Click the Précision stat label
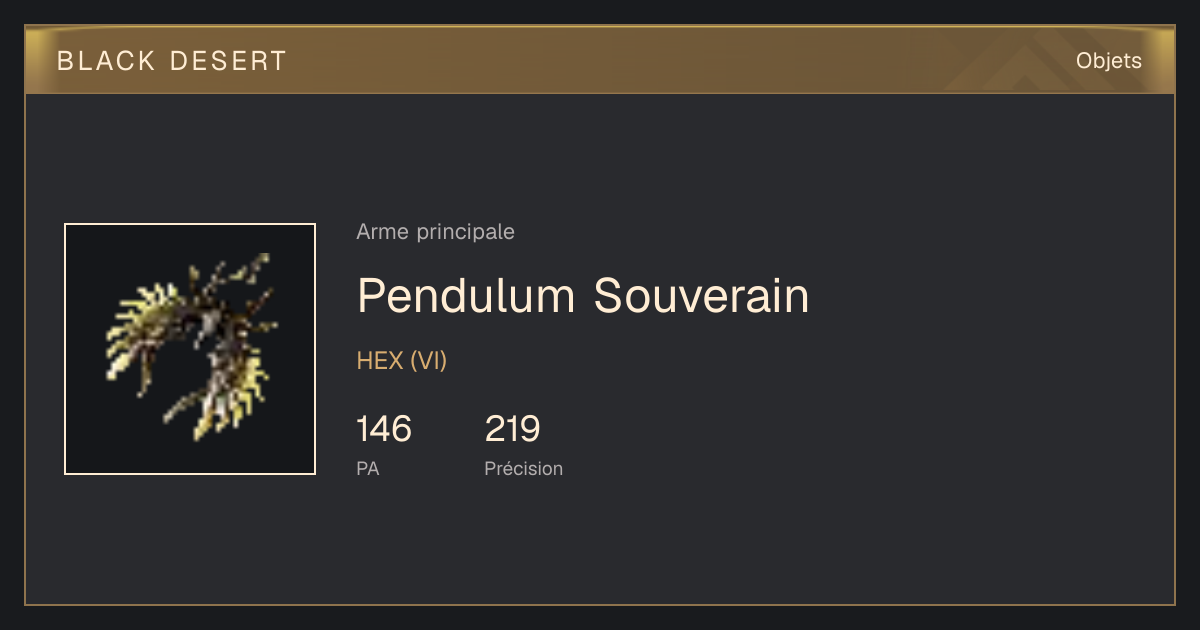The height and width of the screenshot is (630, 1200). click(523, 468)
